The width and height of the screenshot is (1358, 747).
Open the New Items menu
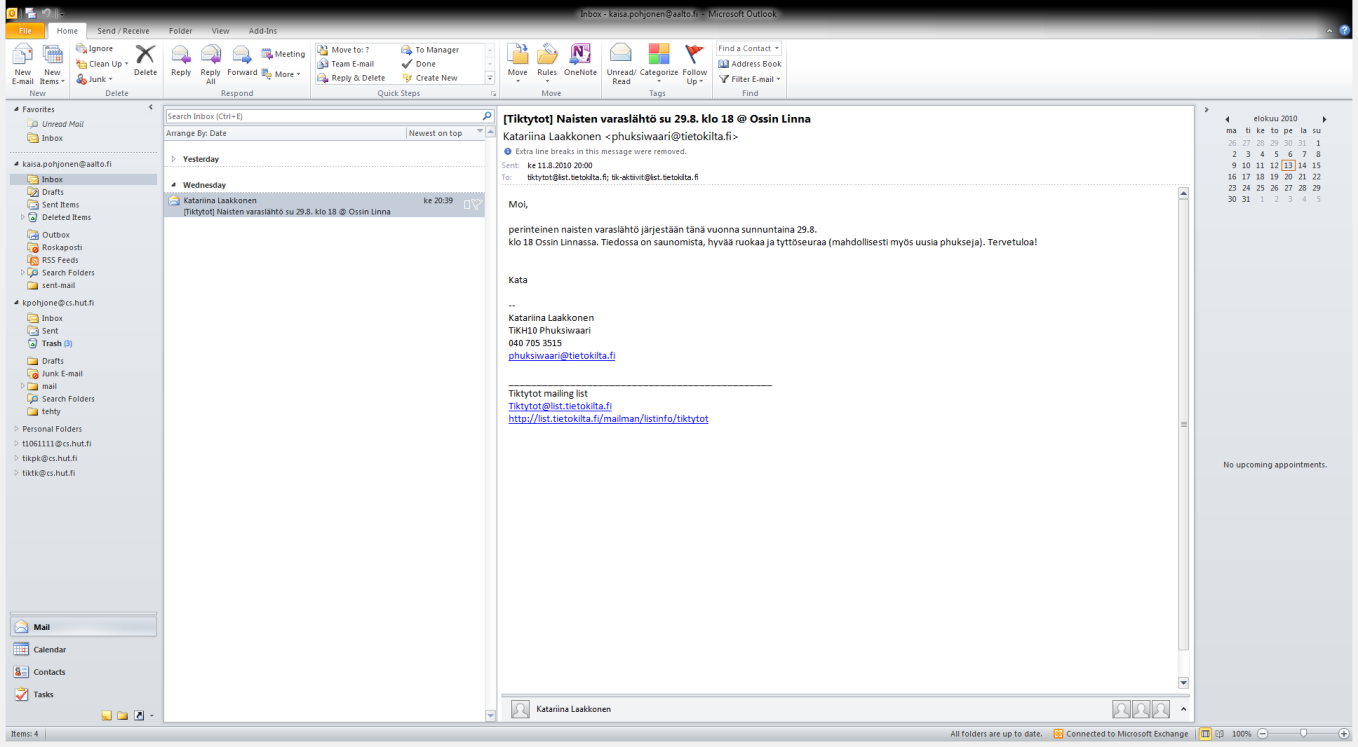pyautogui.click(x=52, y=64)
